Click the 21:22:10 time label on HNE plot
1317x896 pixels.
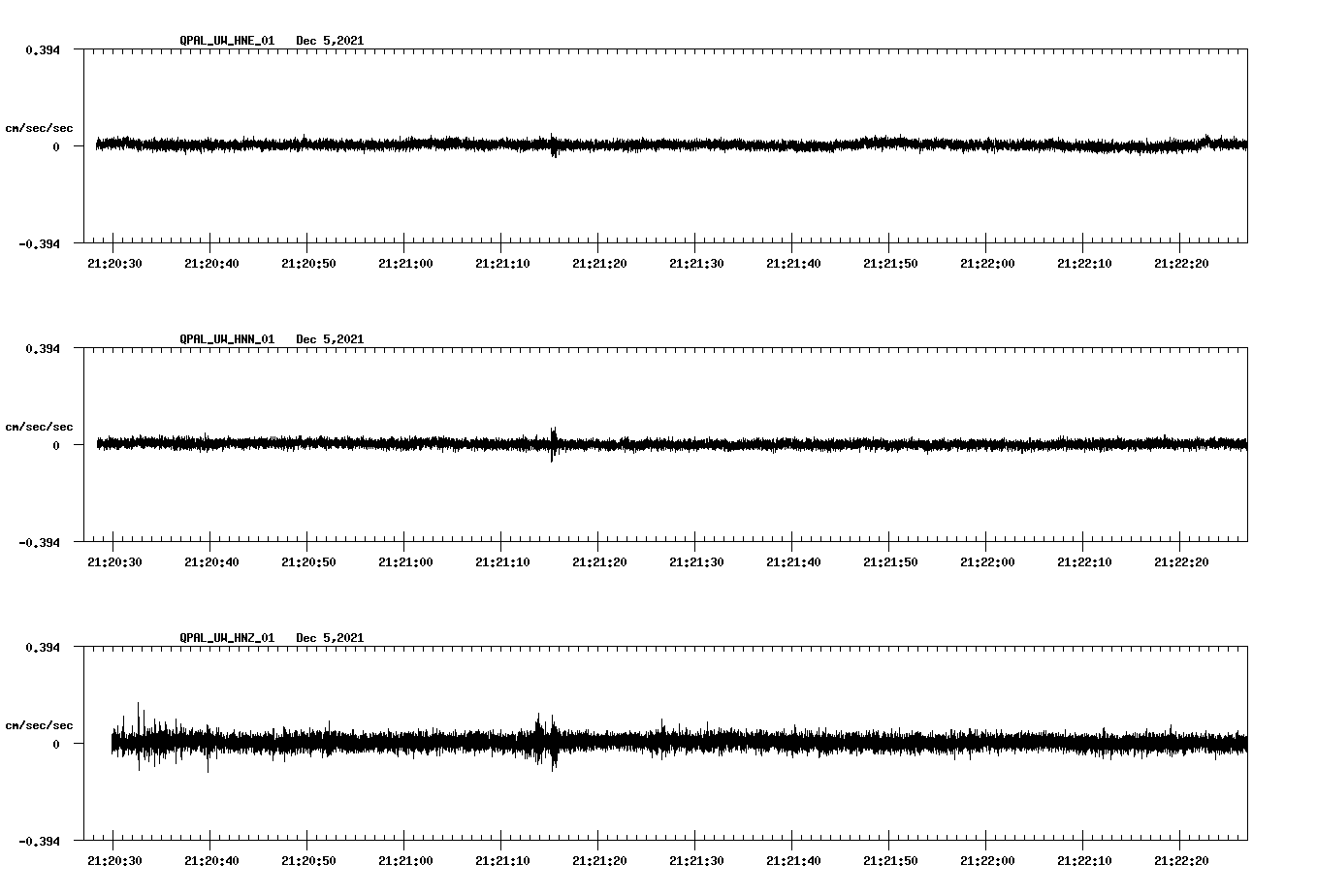1084,264
